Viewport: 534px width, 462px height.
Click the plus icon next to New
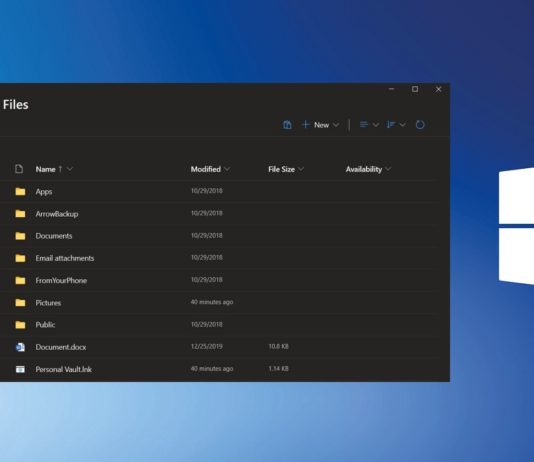(305, 125)
